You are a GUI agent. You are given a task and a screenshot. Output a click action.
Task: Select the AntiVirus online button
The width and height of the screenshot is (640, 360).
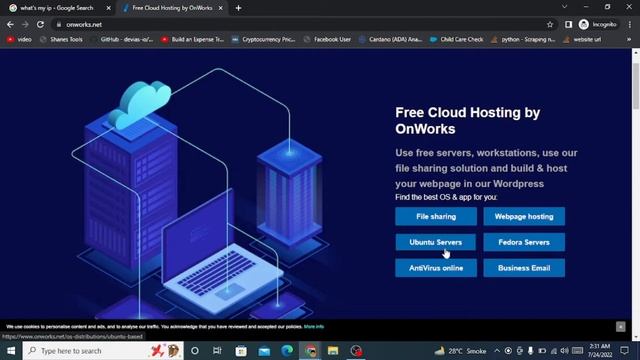click(436, 268)
